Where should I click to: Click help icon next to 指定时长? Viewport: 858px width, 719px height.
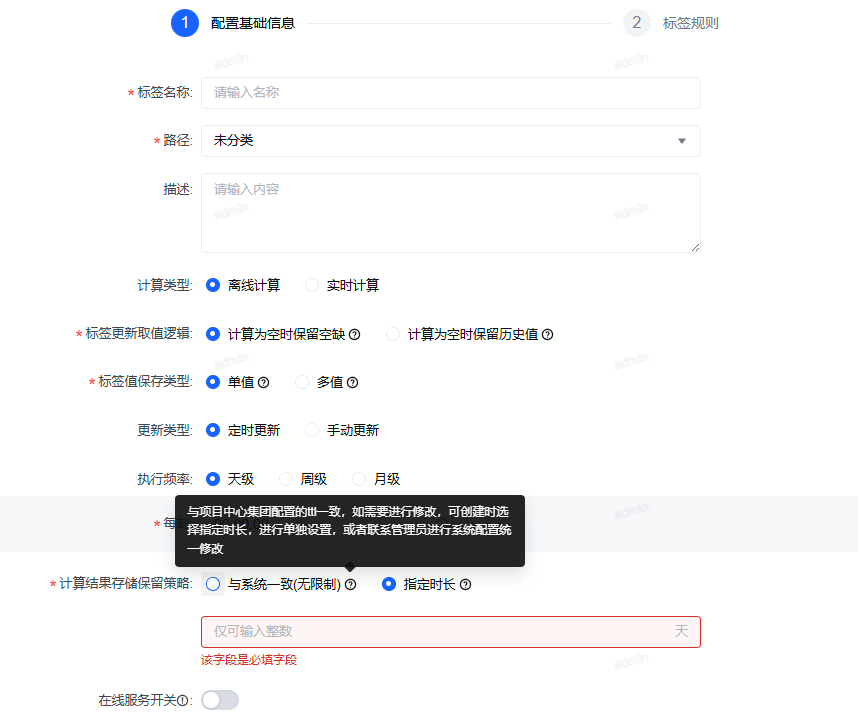pyautogui.click(x=465, y=584)
